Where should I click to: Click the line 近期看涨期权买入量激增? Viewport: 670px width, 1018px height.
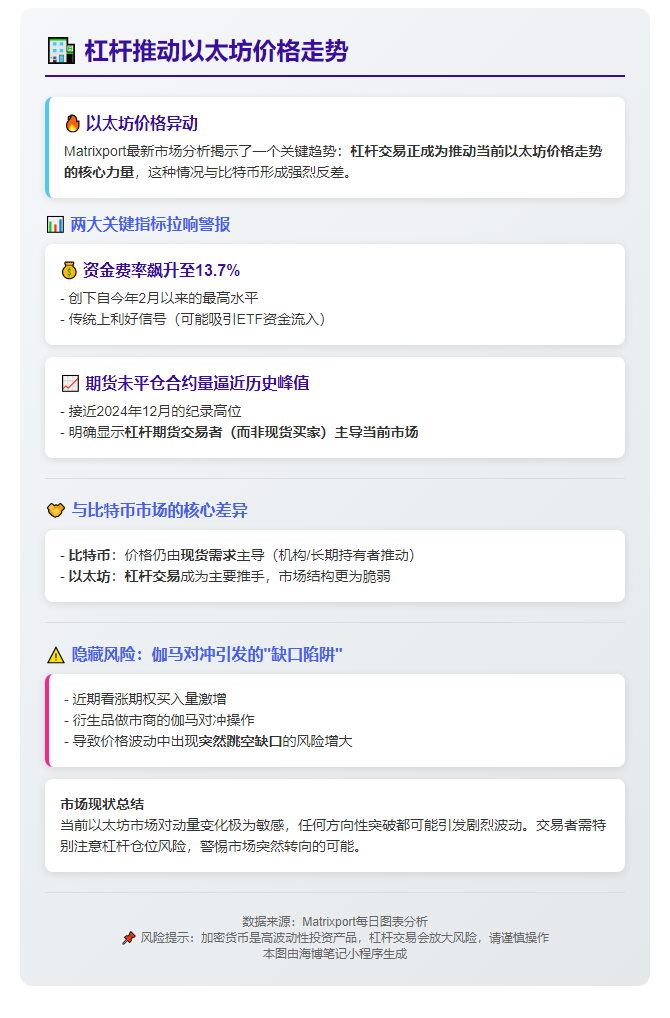click(145, 699)
